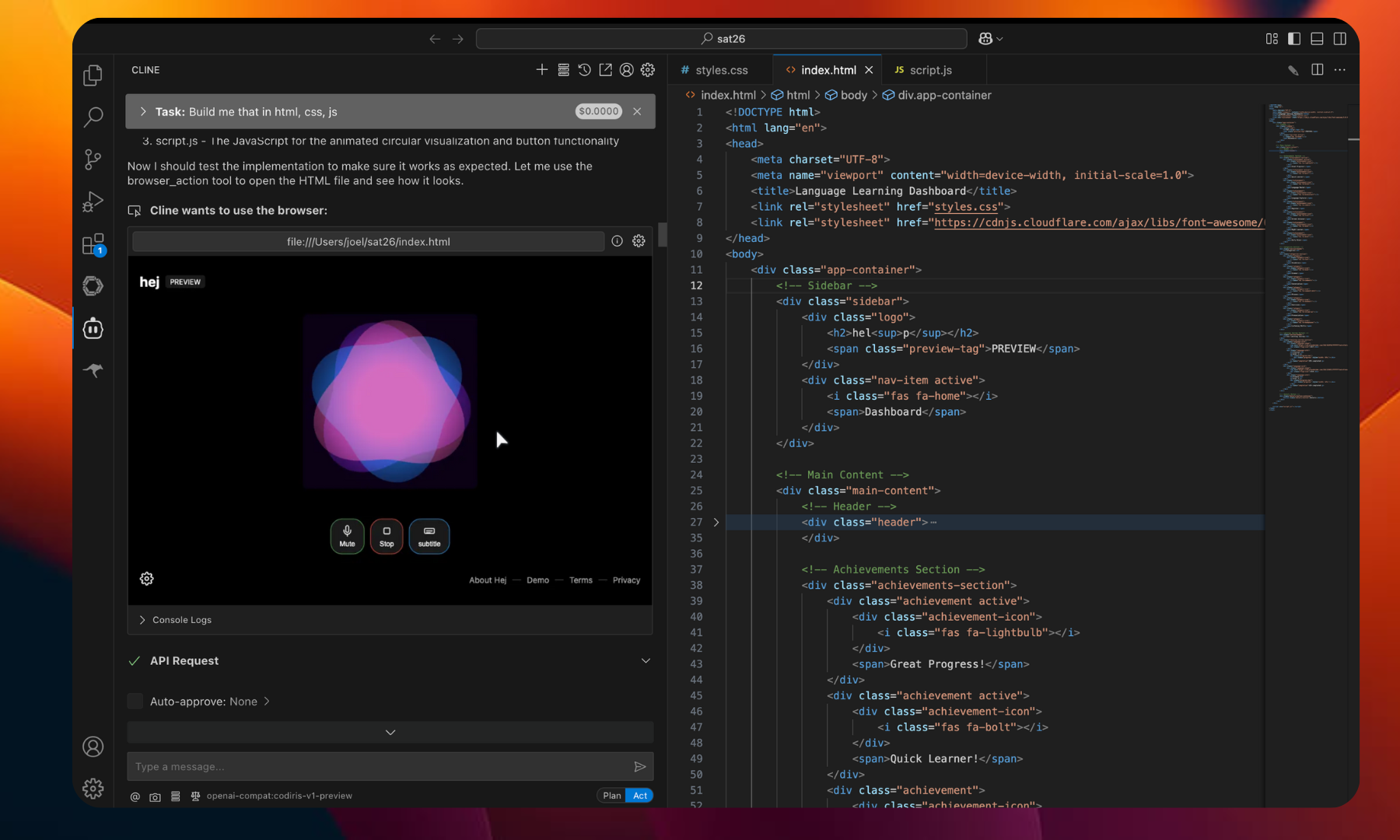1400x840 pixels.
Task: Click the send message arrow icon
Action: [639, 767]
